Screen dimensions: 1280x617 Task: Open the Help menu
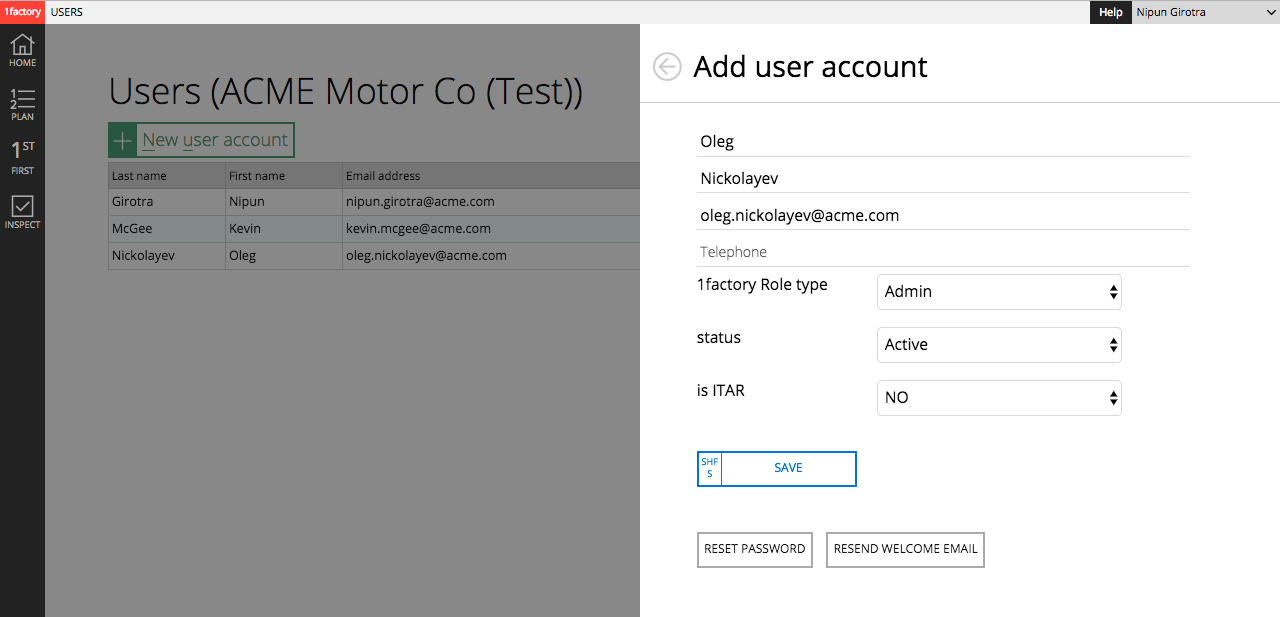coord(1110,12)
